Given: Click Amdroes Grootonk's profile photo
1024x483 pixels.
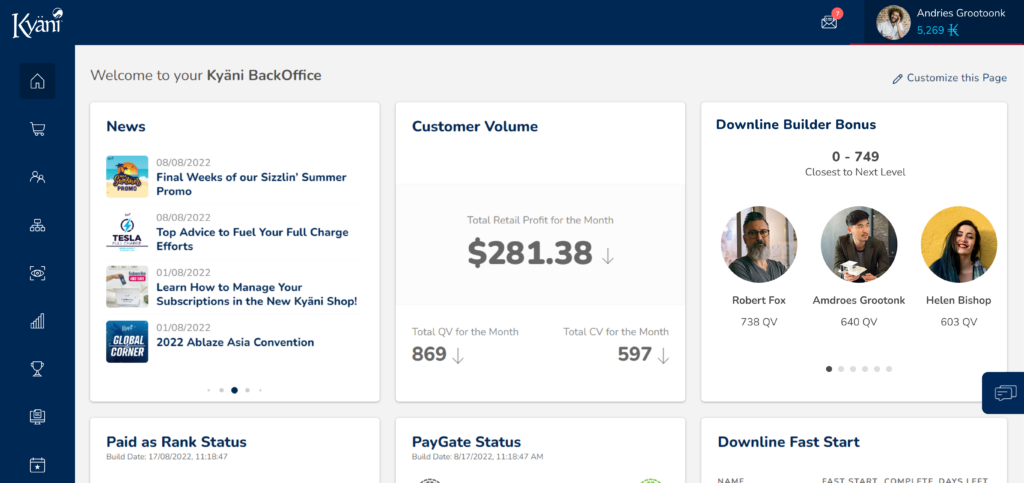Looking at the screenshot, I should tap(859, 244).
